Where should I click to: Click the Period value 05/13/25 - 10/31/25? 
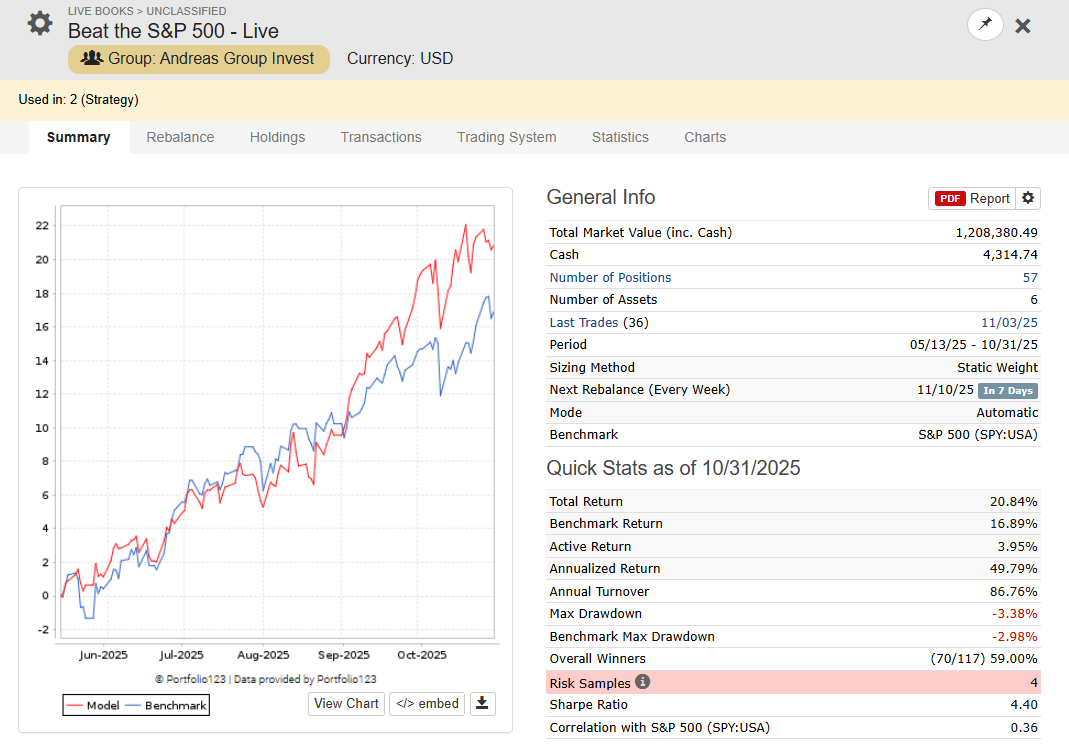coord(974,344)
